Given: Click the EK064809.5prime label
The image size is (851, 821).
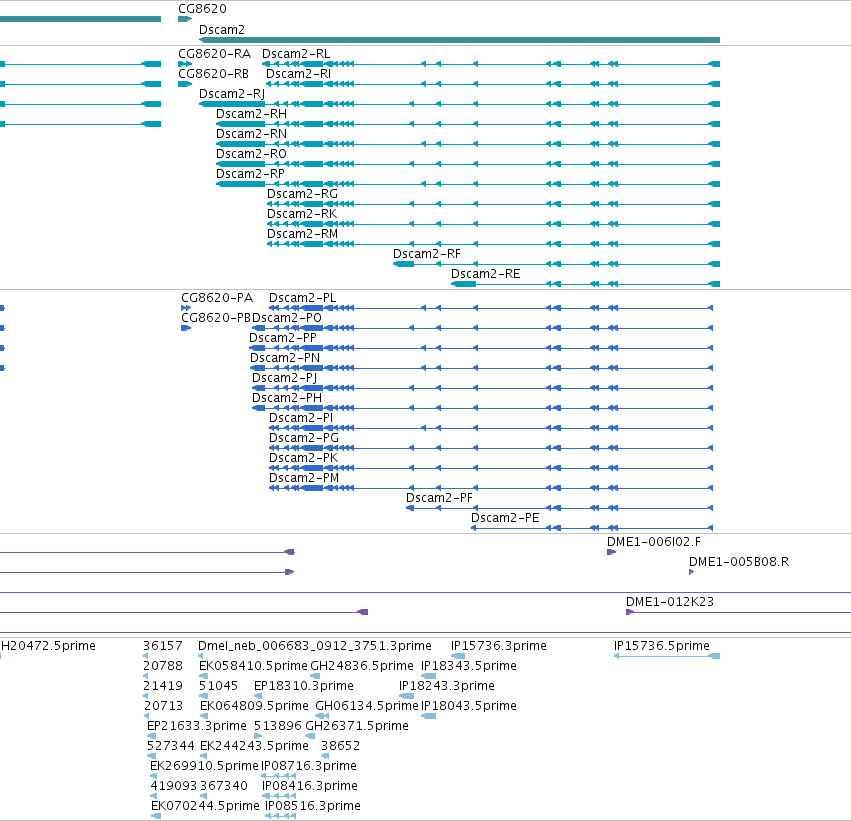Looking at the screenshot, I should (254, 706).
